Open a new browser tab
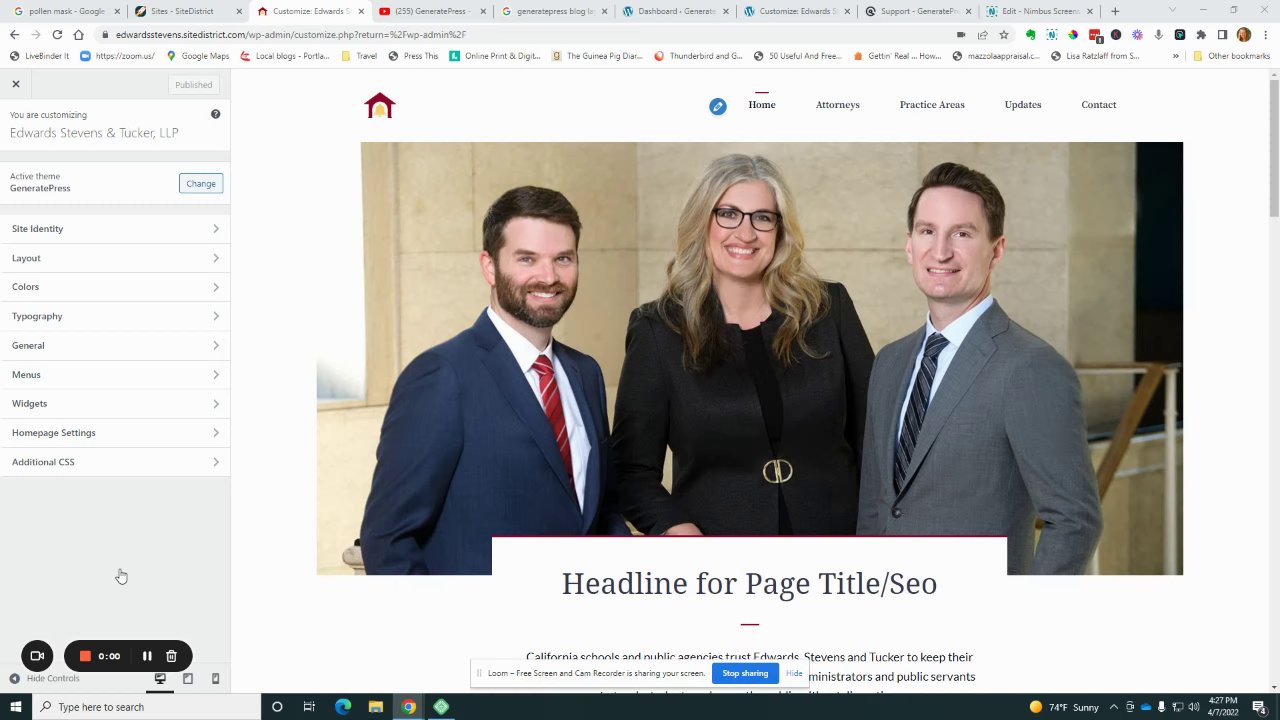Screen dimensions: 1280x720 (1115, 11)
